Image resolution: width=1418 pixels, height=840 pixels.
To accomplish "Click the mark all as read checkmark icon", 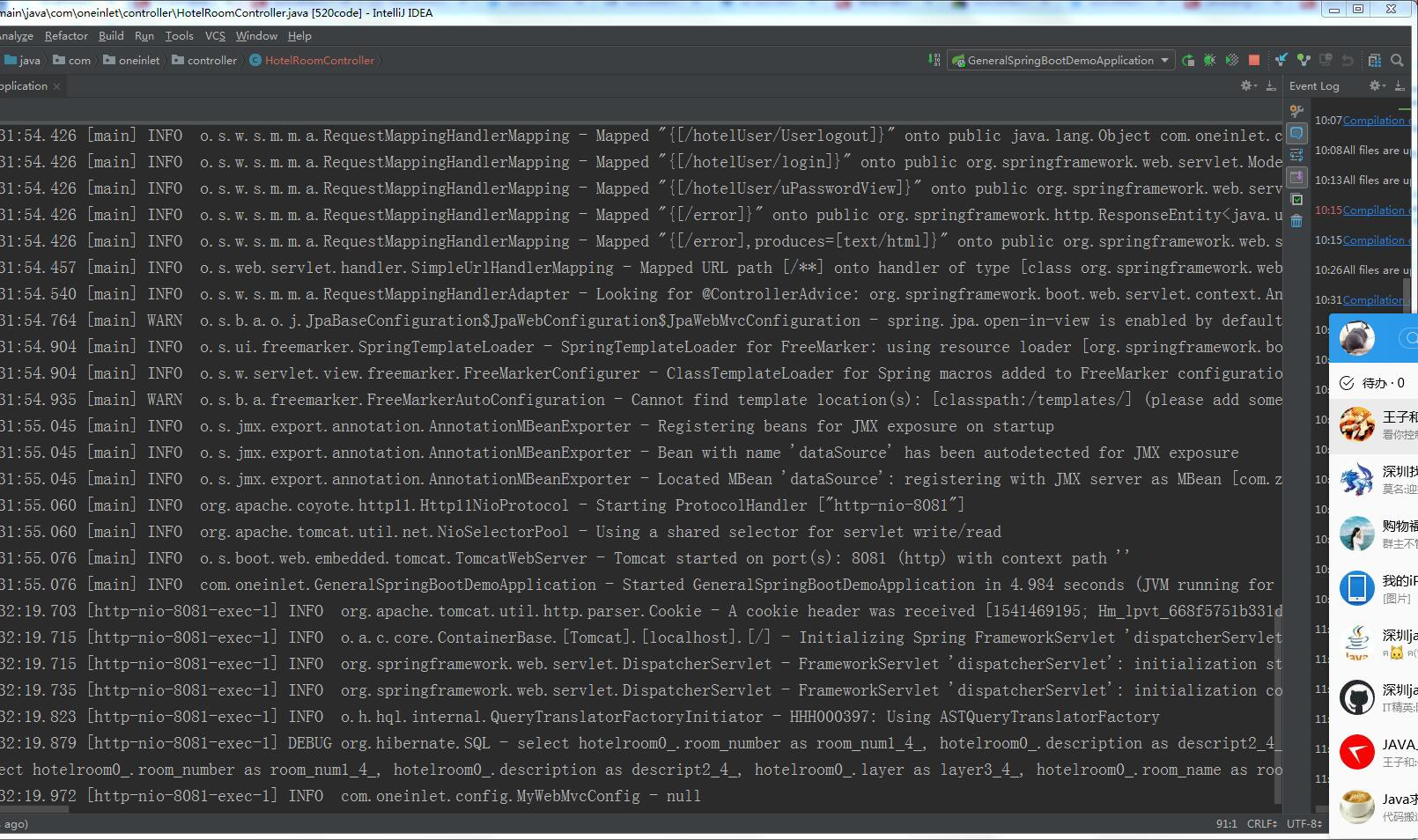I will pyautogui.click(x=1296, y=199).
